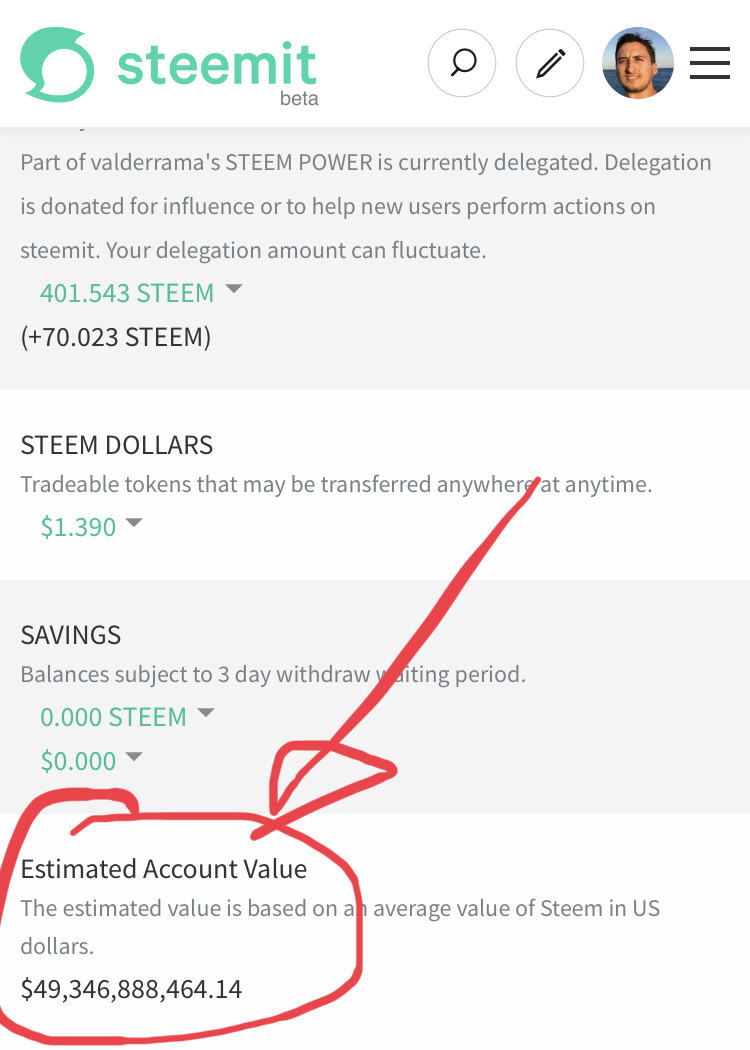This screenshot has height=1050, width=750.
Task: Expand the 401.543 STEEM dropdown
Action: (x=127, y=293)
